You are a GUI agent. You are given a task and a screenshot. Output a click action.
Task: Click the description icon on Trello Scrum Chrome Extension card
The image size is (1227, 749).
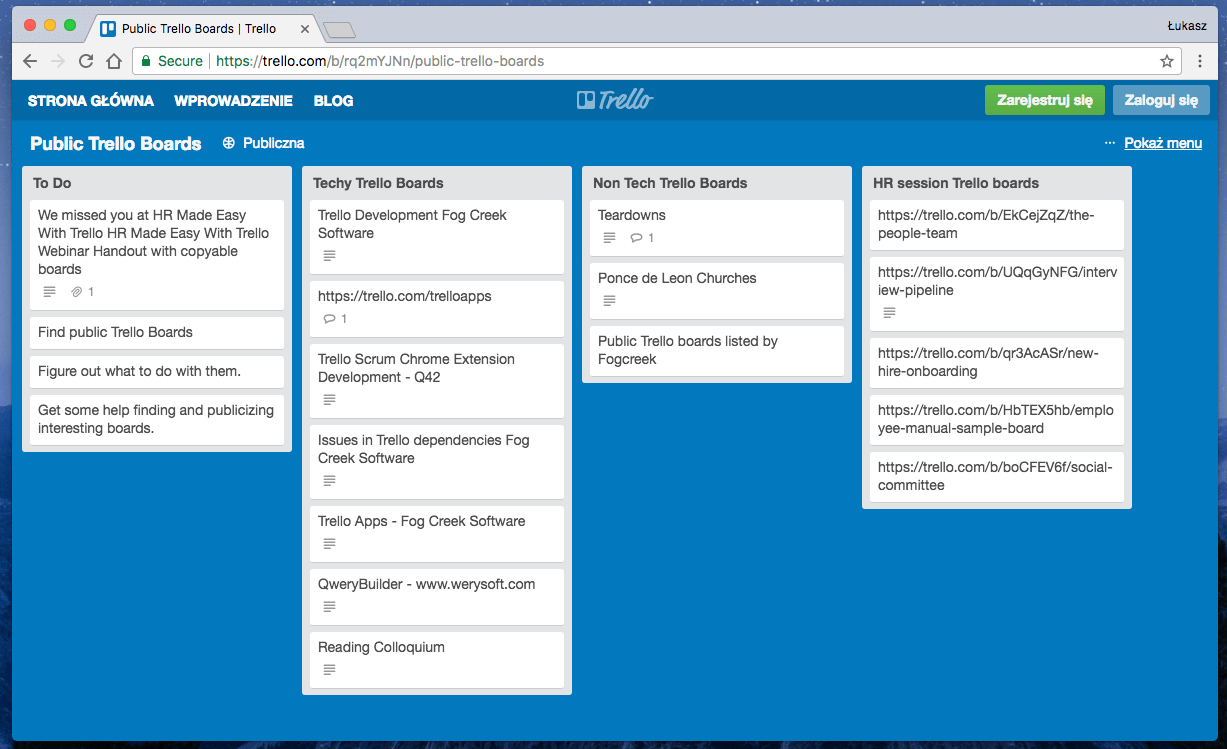[x=329, y=400]
